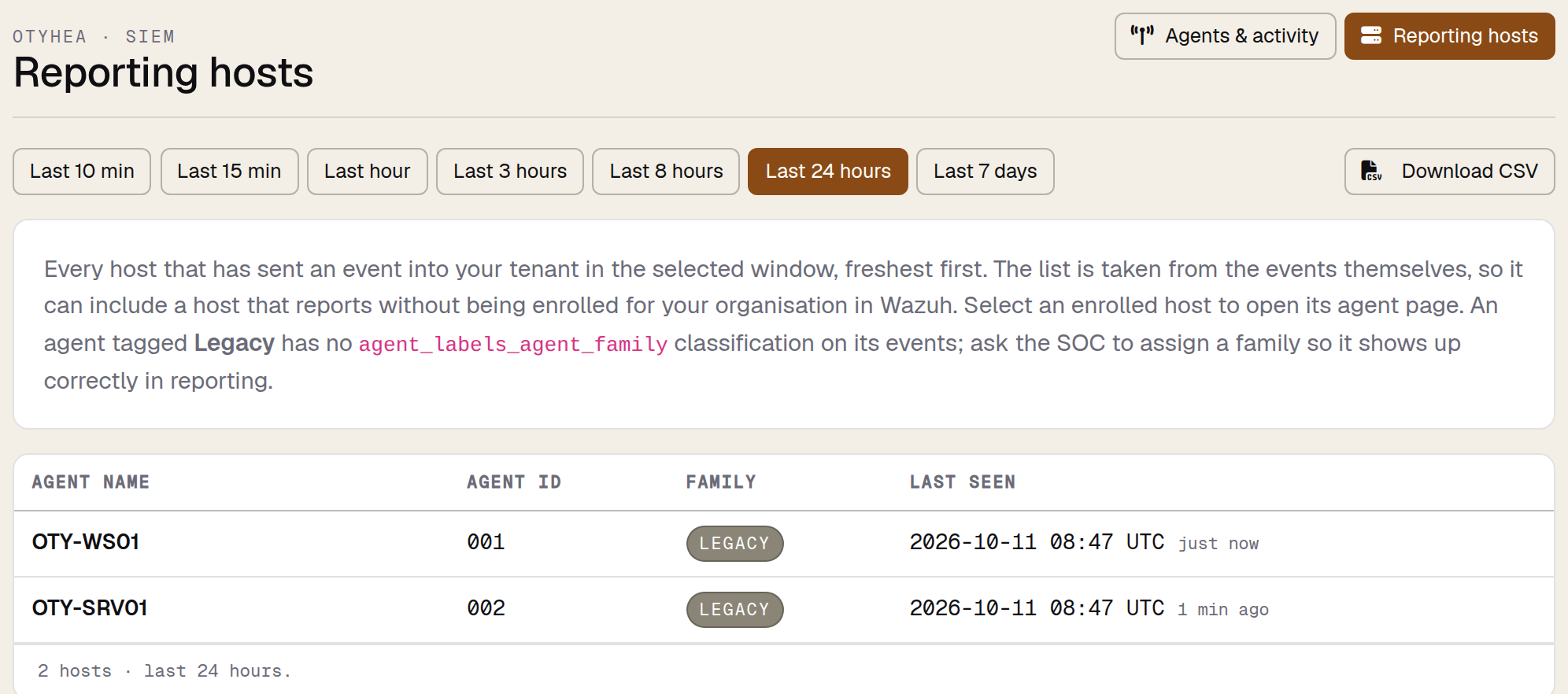Click the antenna icon in Agents & activity
Screen dimensions: 1568x694
pos(1142,35)
